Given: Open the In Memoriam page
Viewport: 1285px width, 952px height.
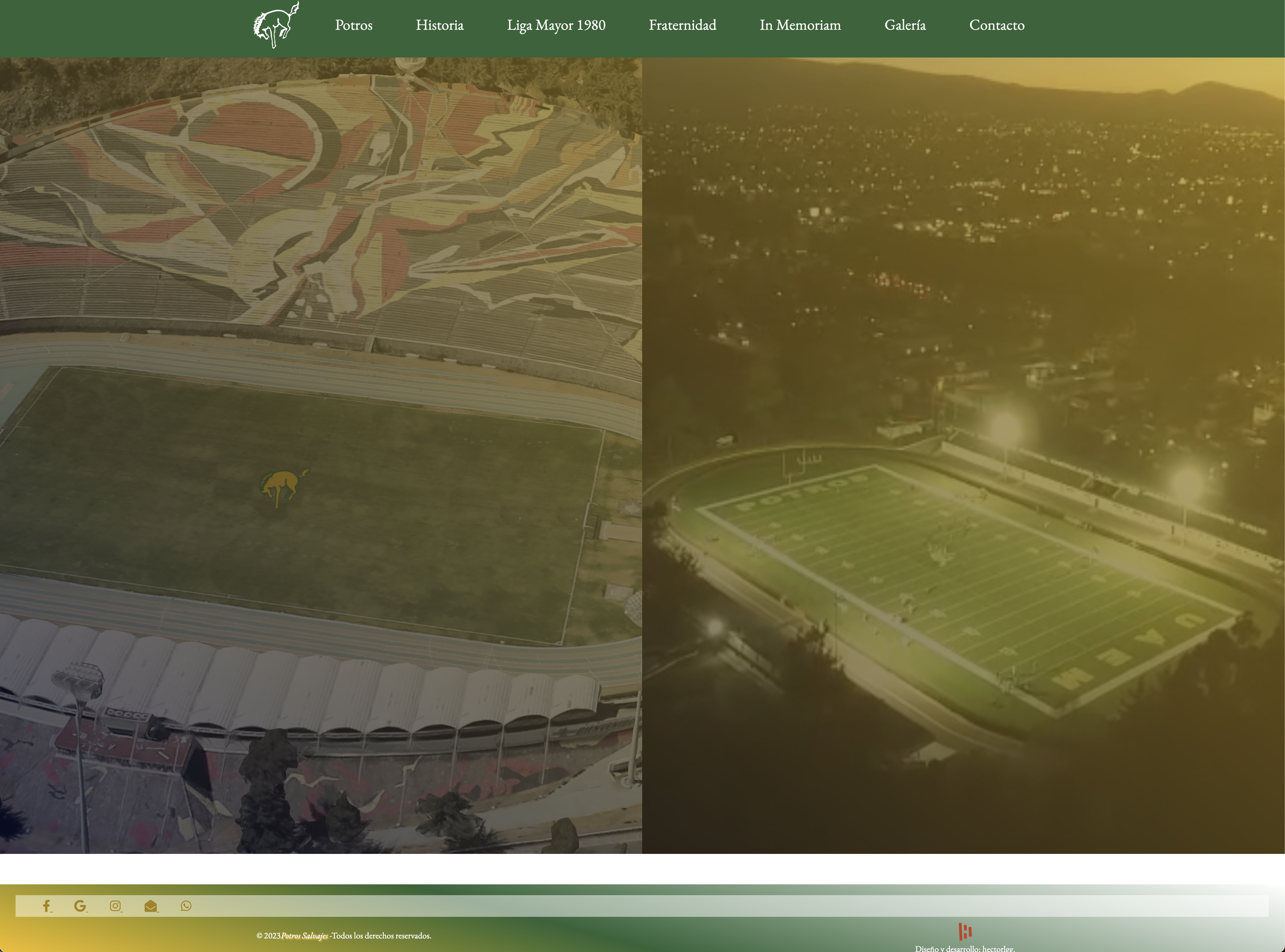Looking at the screenshot, I should pos(800,25).
